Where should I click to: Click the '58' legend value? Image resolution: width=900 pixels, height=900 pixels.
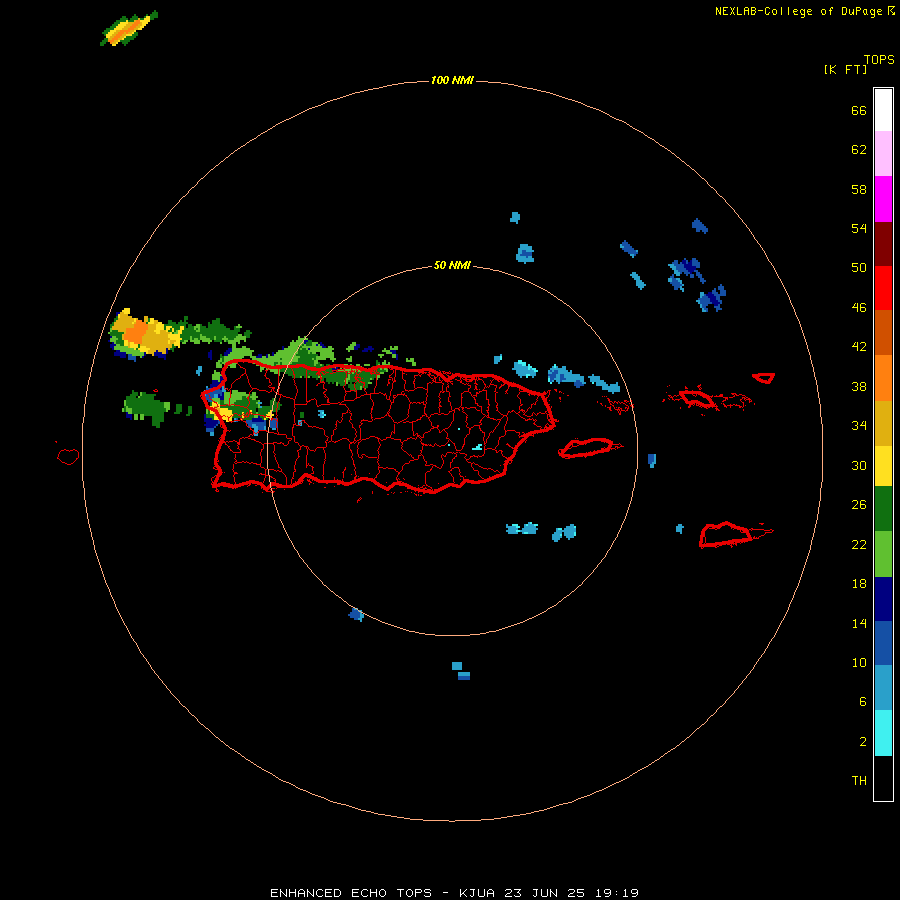859,189
